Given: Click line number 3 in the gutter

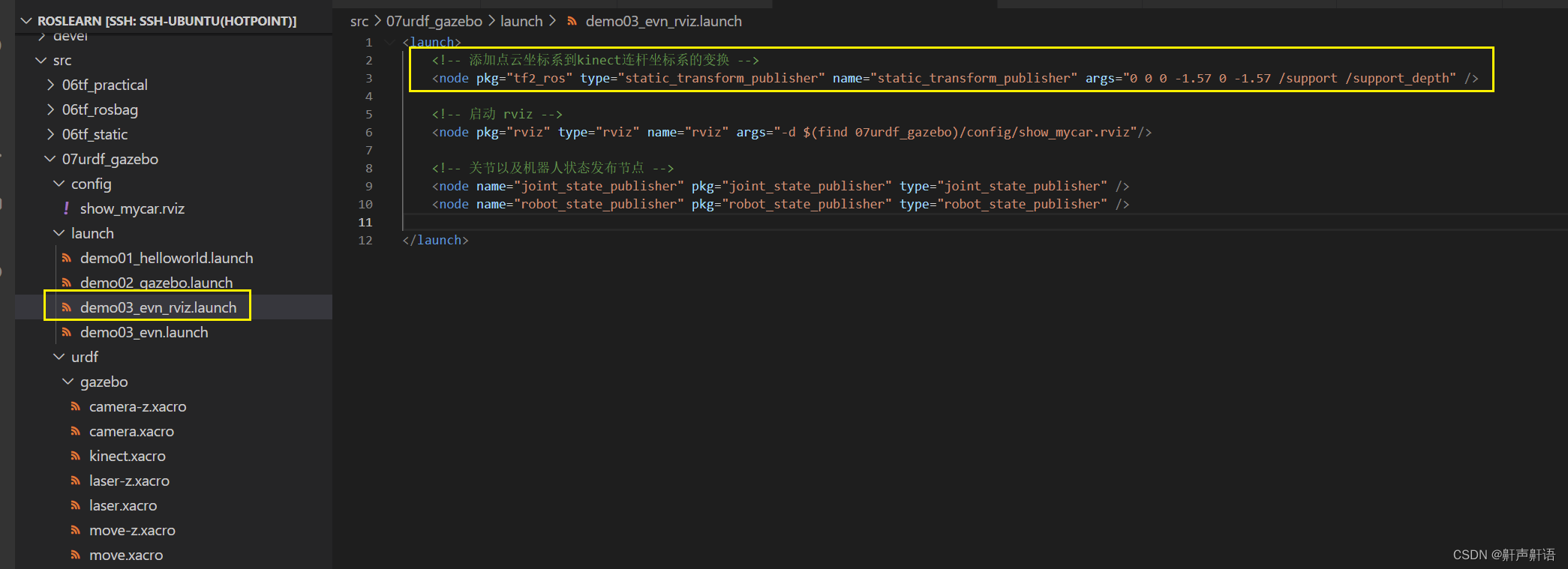Looking at the screenshot, I should (x=368, y=78).
